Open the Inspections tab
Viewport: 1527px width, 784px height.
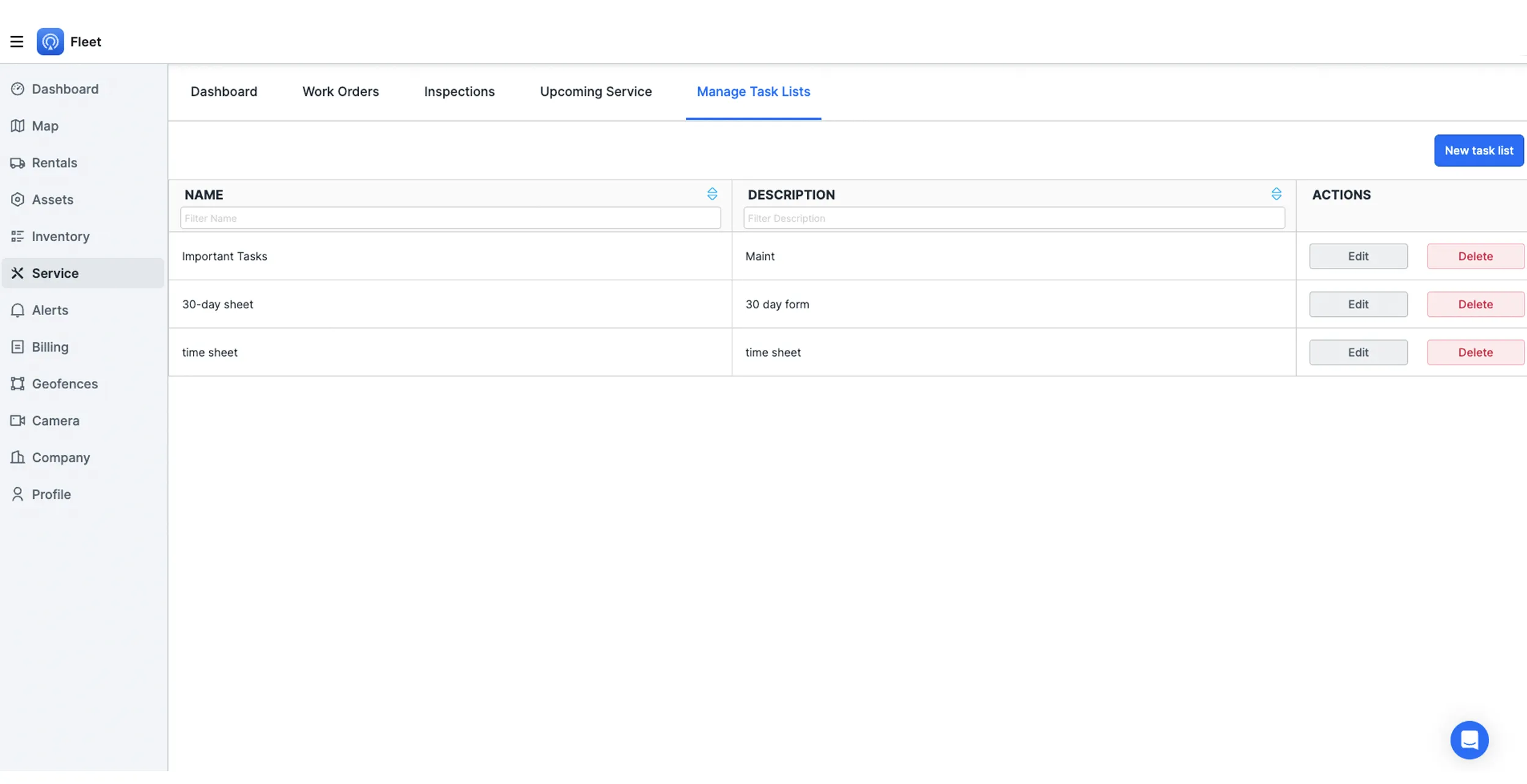click(x=459, y=93)
